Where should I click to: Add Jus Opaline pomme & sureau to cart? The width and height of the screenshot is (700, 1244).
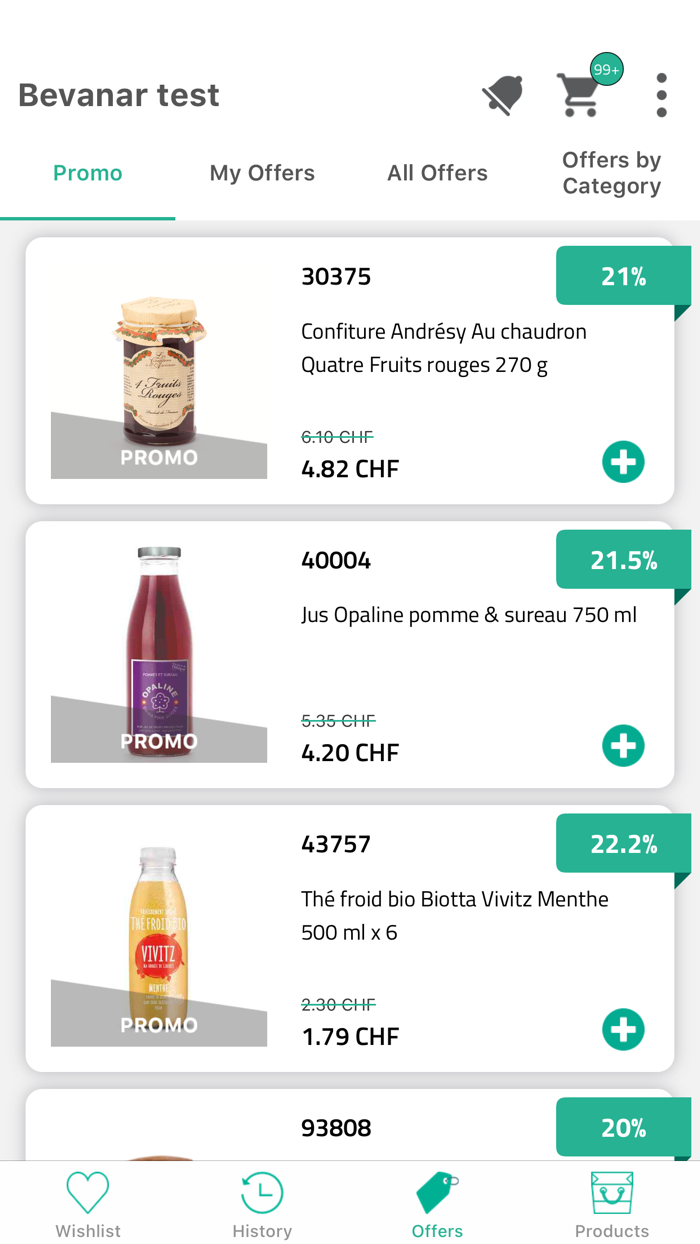[x=623, y=745]
